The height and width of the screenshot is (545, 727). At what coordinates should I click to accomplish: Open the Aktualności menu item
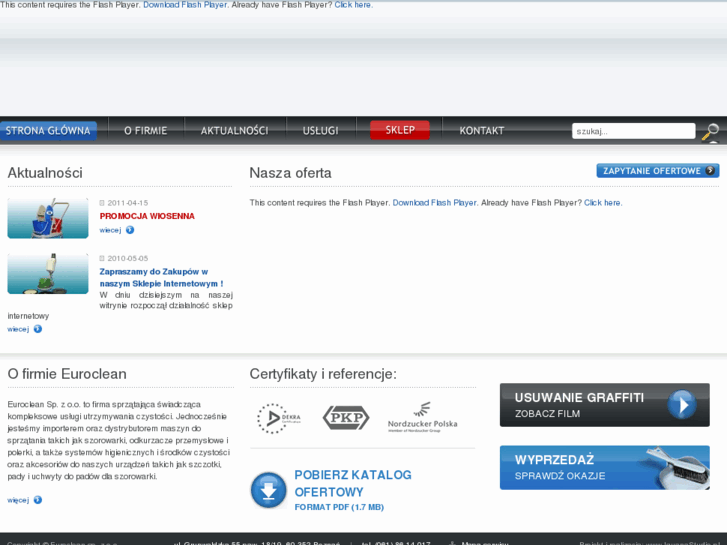[x=235, y=131]
